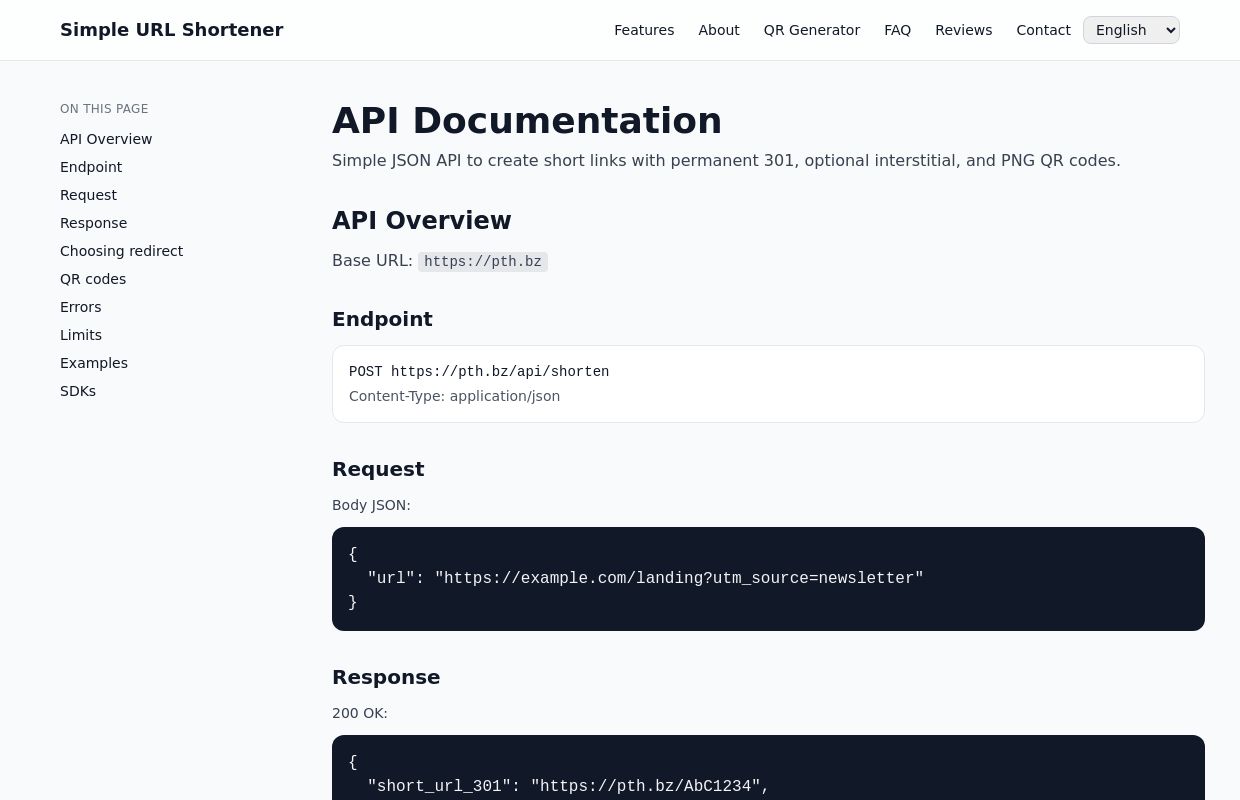Open the QR codes section
Screen dimensions: 1240x800
pyautogui.click(x=93, y=279)
